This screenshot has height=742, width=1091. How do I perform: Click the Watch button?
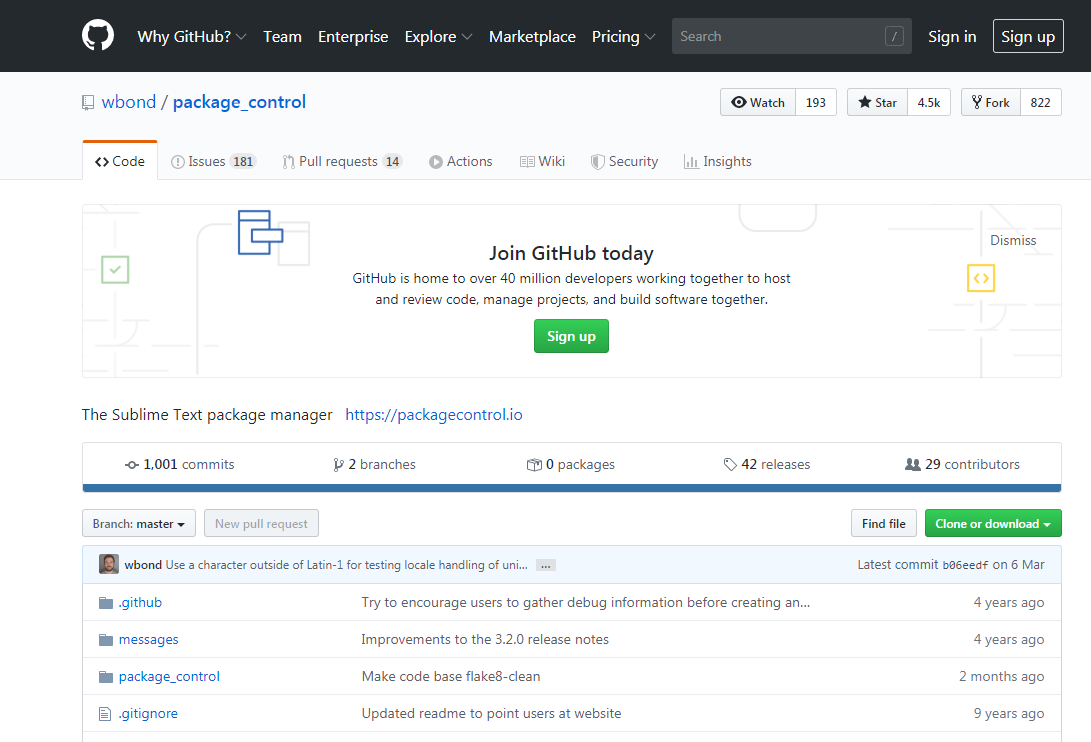758,102
